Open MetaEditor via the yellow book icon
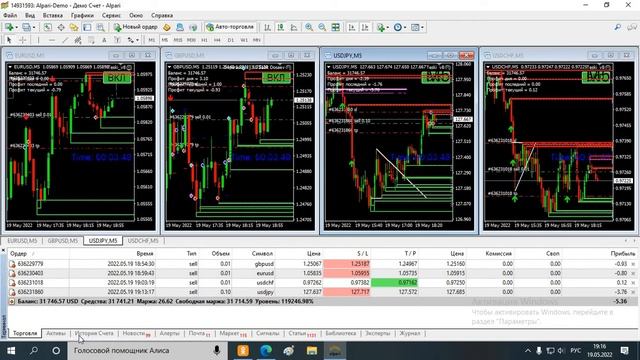The image size is (640, 360). (x=167, y=27)
